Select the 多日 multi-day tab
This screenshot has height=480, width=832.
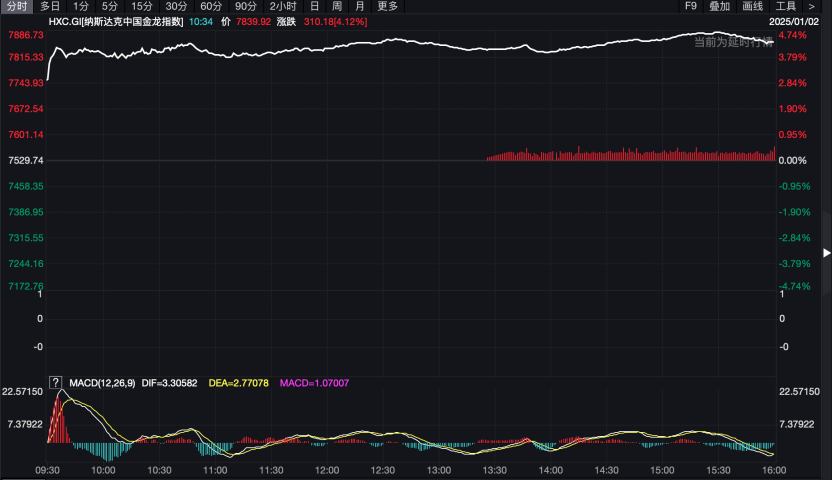[50, 6]
